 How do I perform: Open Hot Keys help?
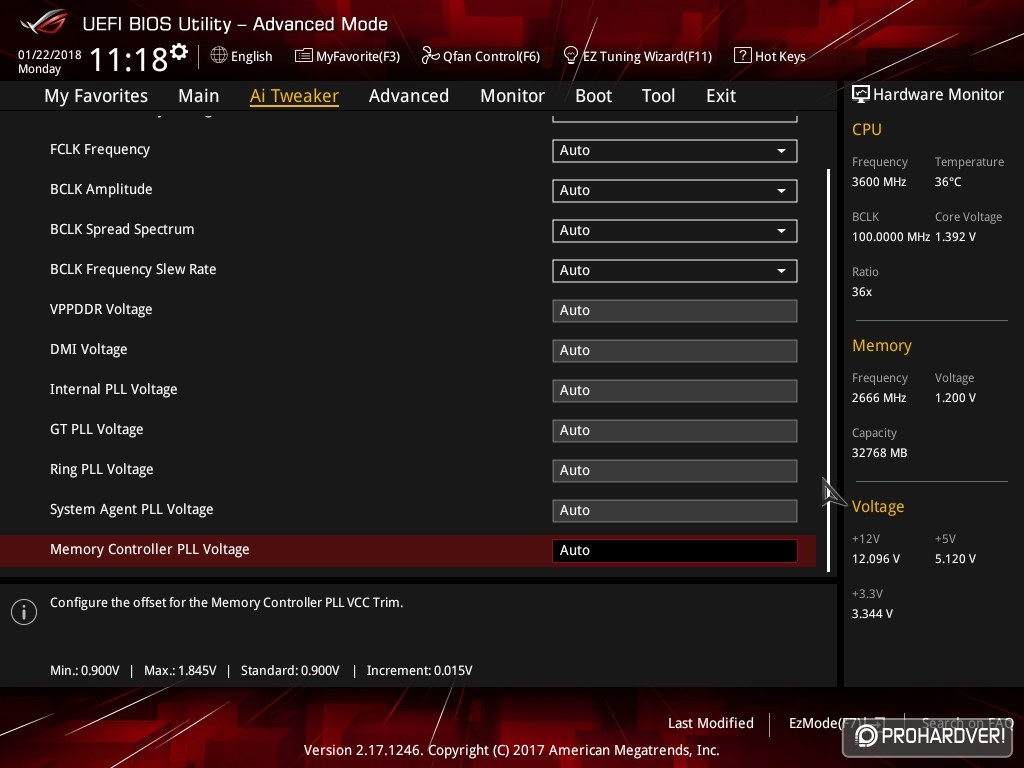pos(770,56)
